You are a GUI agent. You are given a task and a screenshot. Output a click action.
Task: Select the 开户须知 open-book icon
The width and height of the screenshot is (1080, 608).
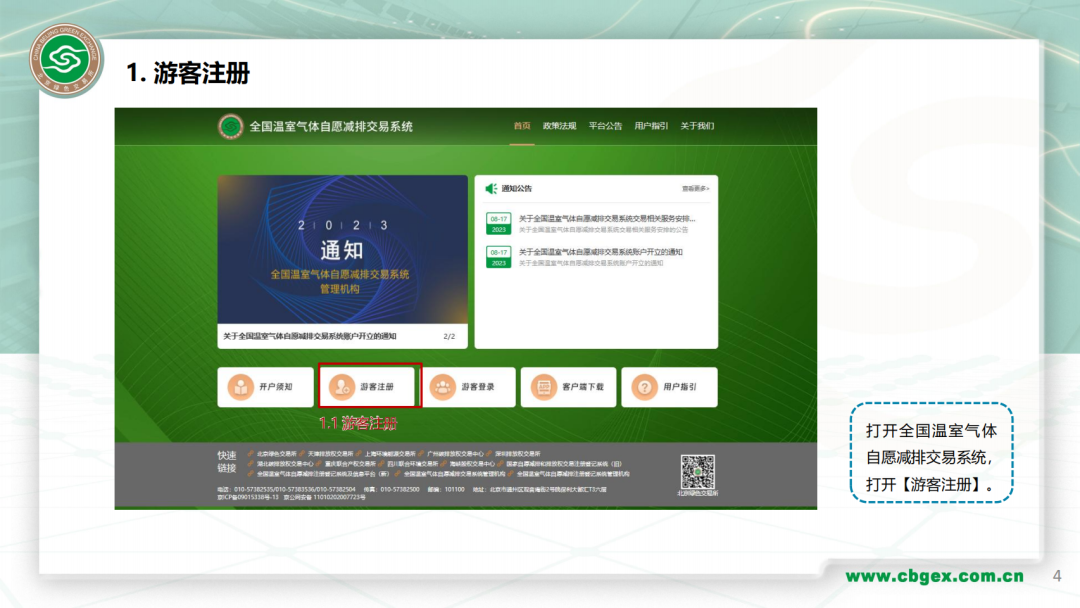(x=241, y=385)
